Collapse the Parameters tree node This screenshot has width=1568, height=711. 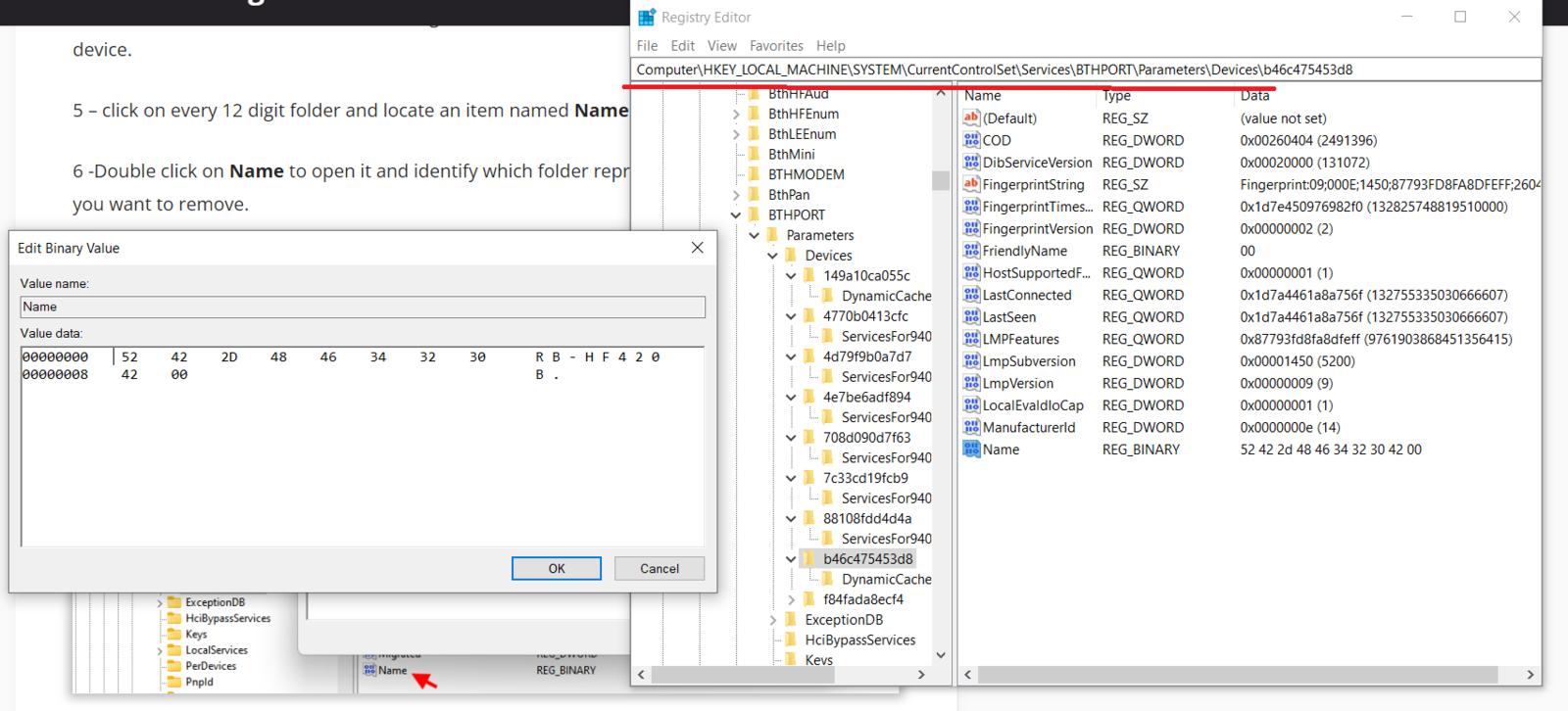click(755, 235)
